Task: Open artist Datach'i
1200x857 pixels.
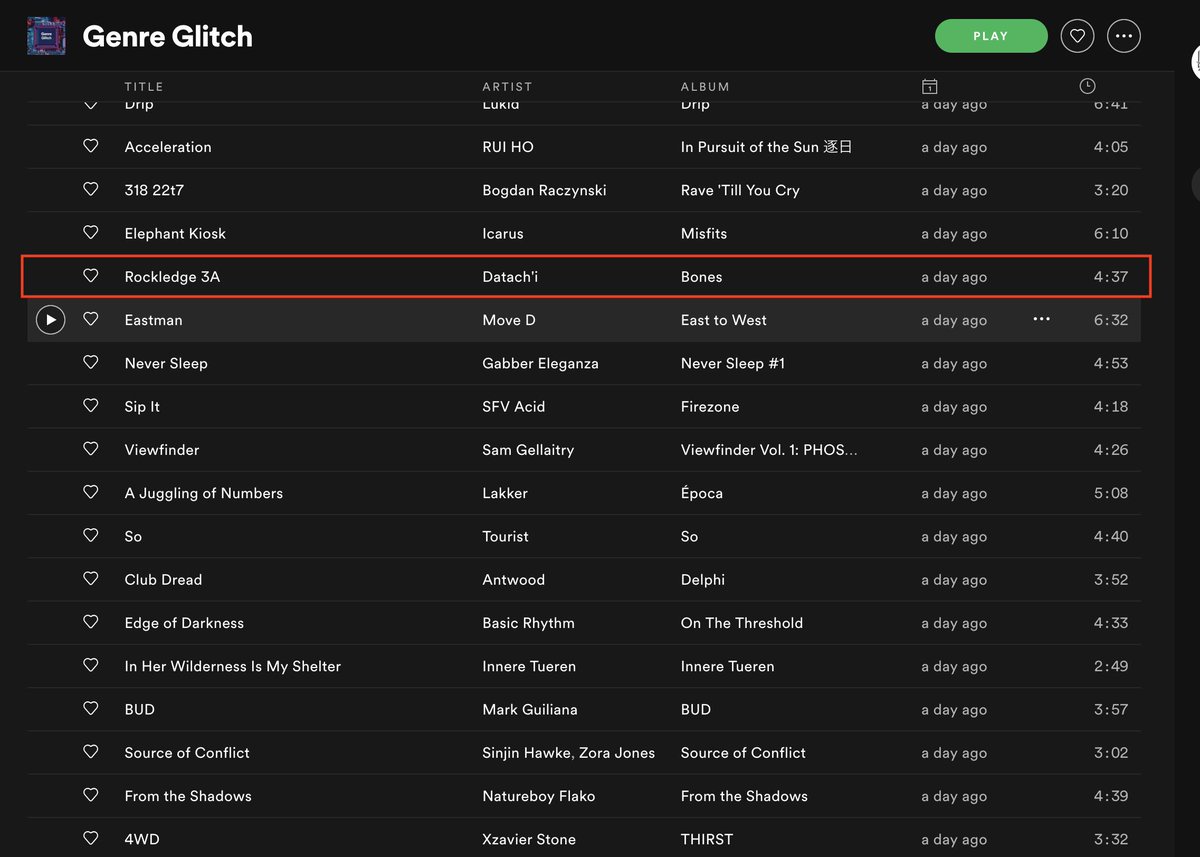Action: (511, 277)
